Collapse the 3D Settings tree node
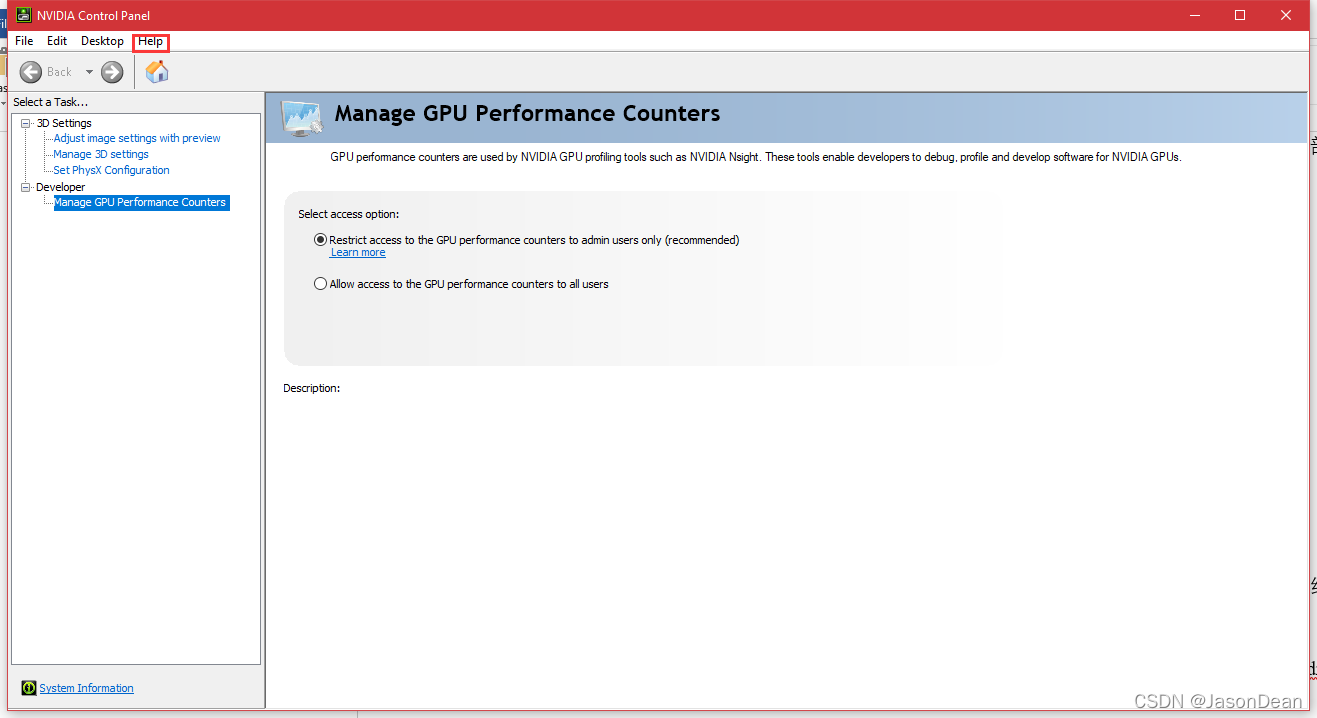The height and width of the screenshot is (718, 1317). coord(26,123)
